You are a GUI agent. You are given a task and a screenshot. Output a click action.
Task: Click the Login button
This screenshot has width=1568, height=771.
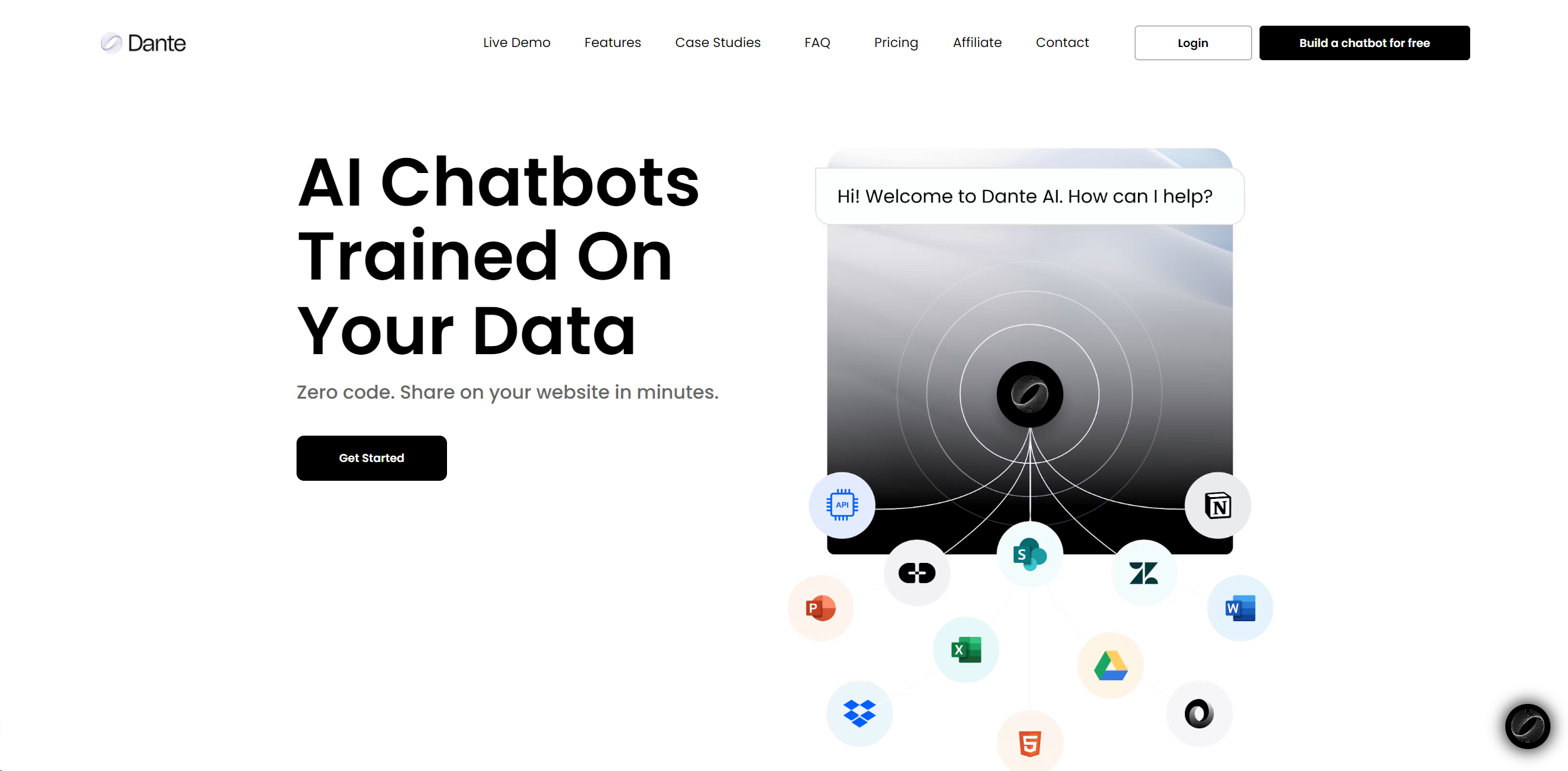[1192, 43]
